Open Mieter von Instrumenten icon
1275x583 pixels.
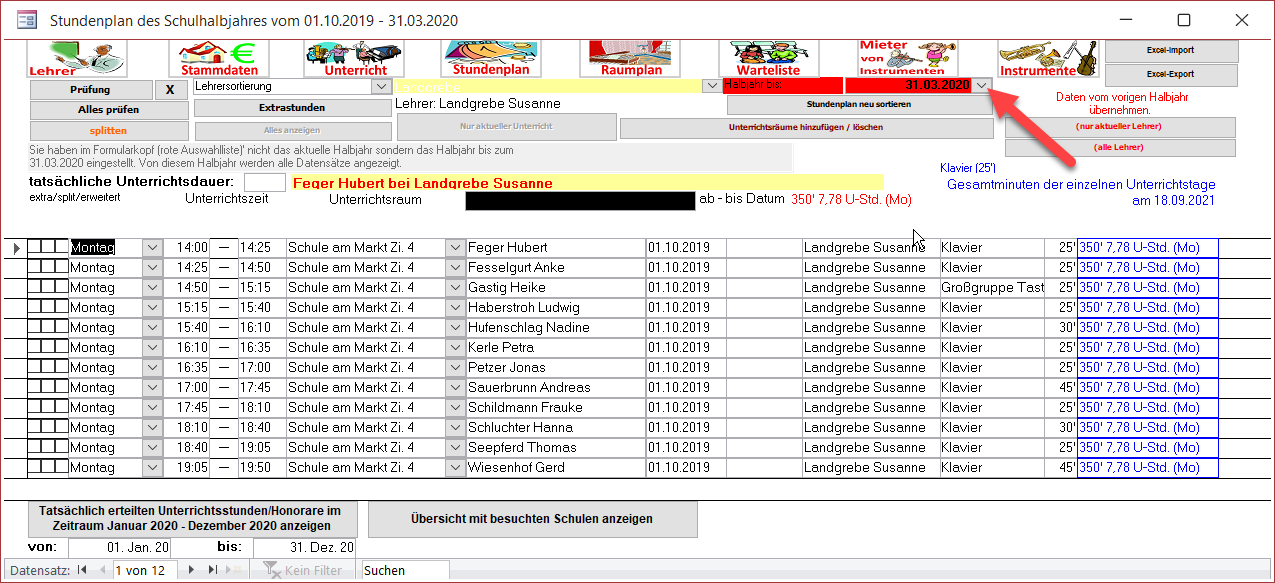pyautogui.click(x=908, y=58)
